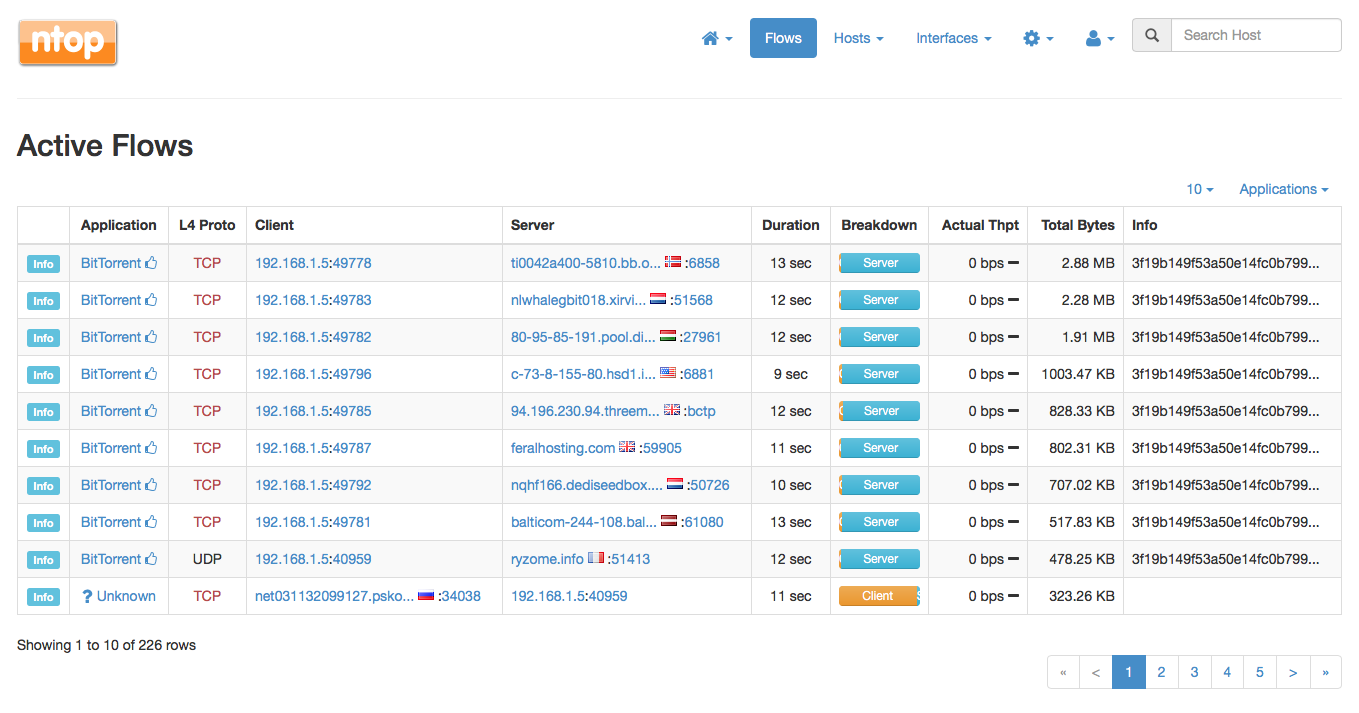Open BitTorrent link in the 49785 row

[111, 411]
